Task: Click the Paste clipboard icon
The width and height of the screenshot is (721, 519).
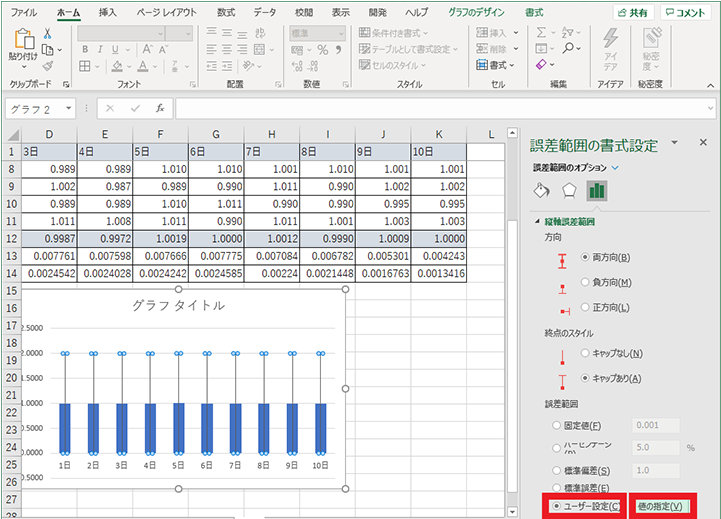Action: click(23, 39)
